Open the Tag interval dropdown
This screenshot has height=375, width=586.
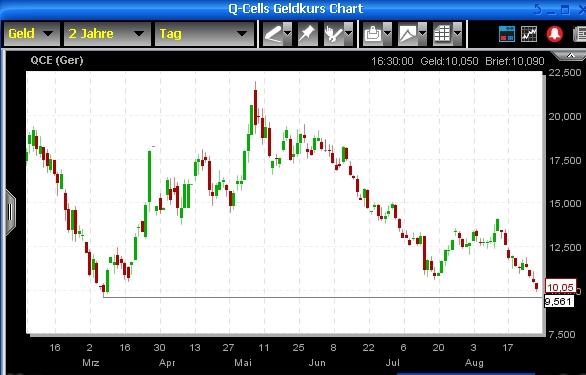204,34
